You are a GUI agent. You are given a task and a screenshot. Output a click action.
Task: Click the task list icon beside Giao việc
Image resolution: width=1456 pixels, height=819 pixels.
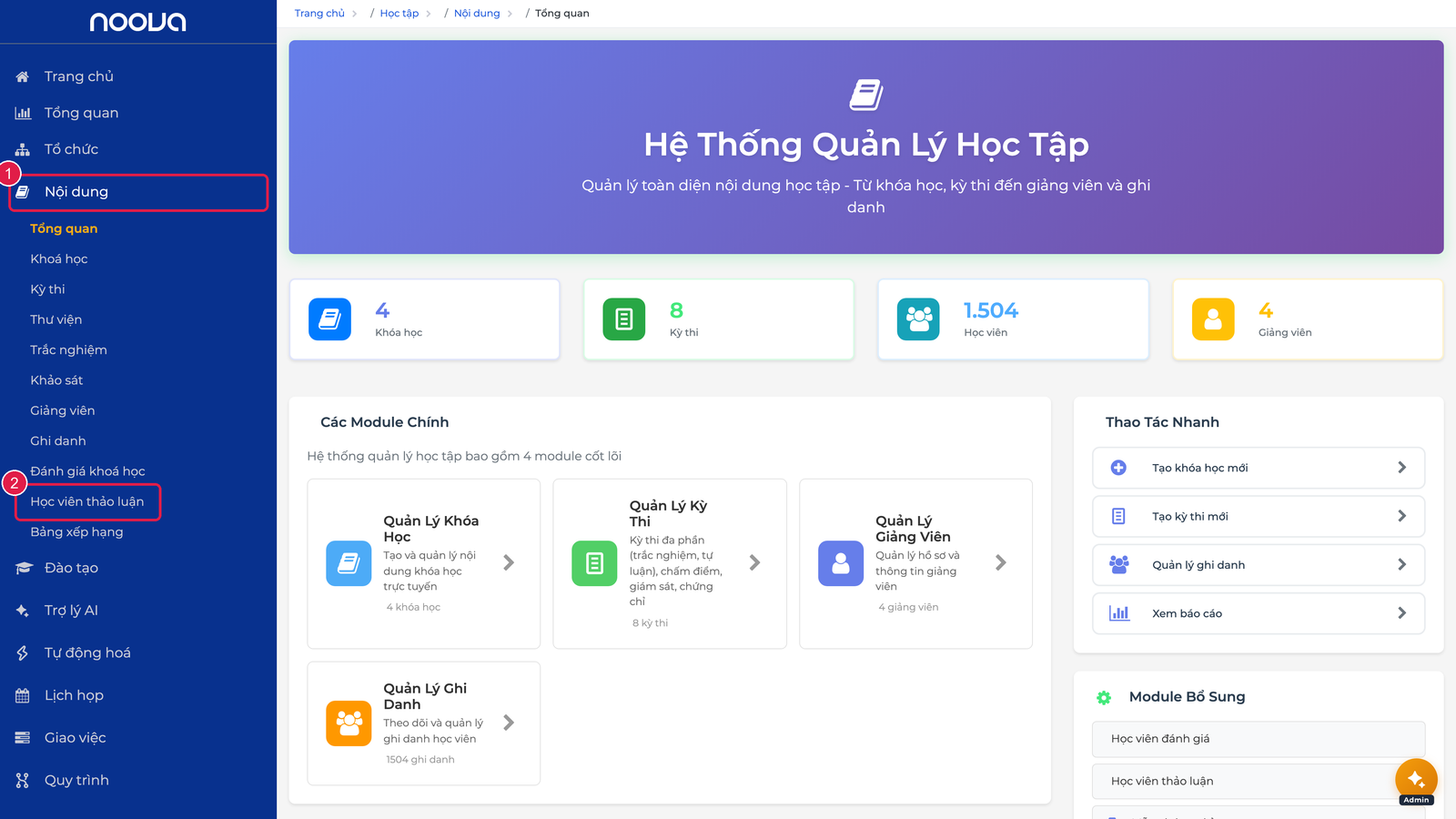(23, 738)
